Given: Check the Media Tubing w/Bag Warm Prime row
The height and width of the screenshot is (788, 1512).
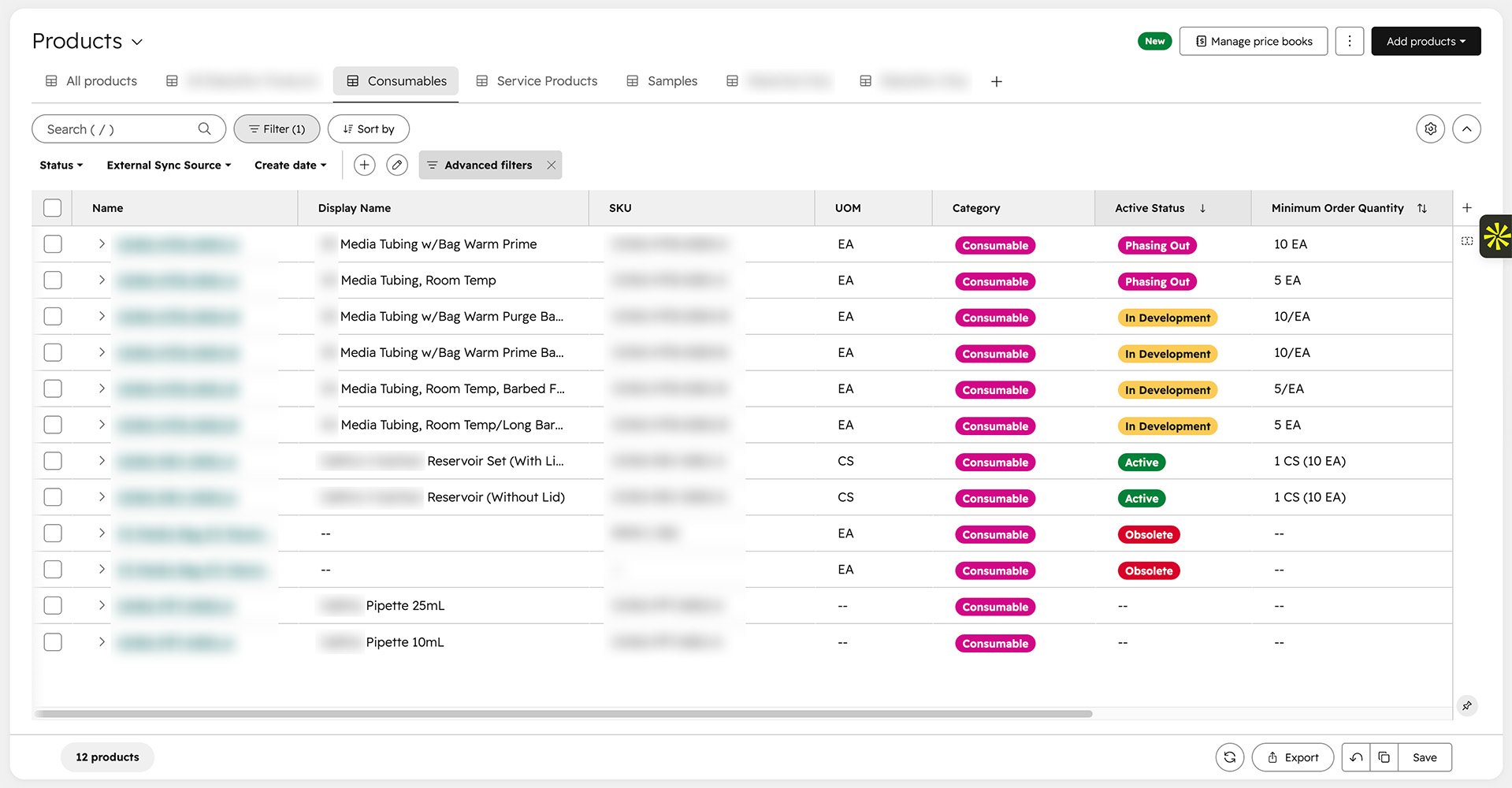Looking at the screenshot, I should 53,244.
